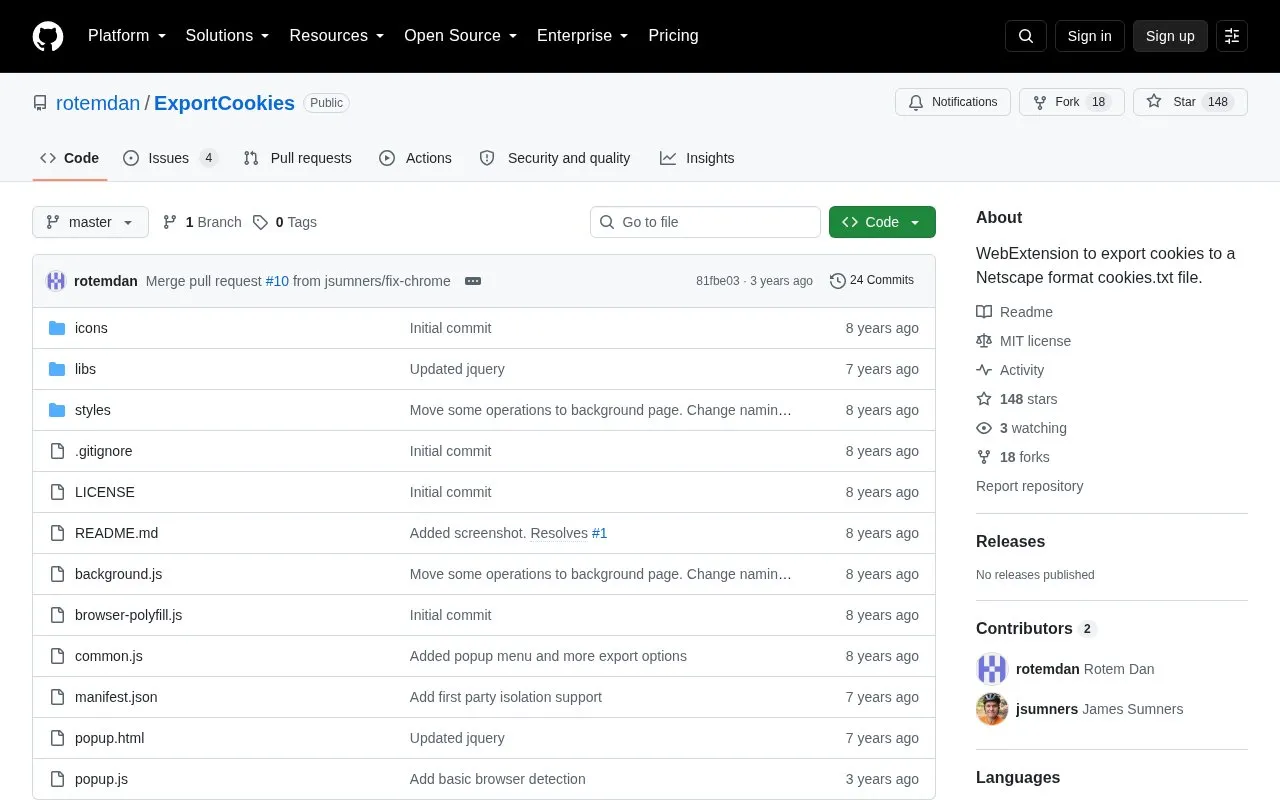Open the 1 Branch link
The image size is (1280, 800).
pyautogui.click(x=202, y=222)
